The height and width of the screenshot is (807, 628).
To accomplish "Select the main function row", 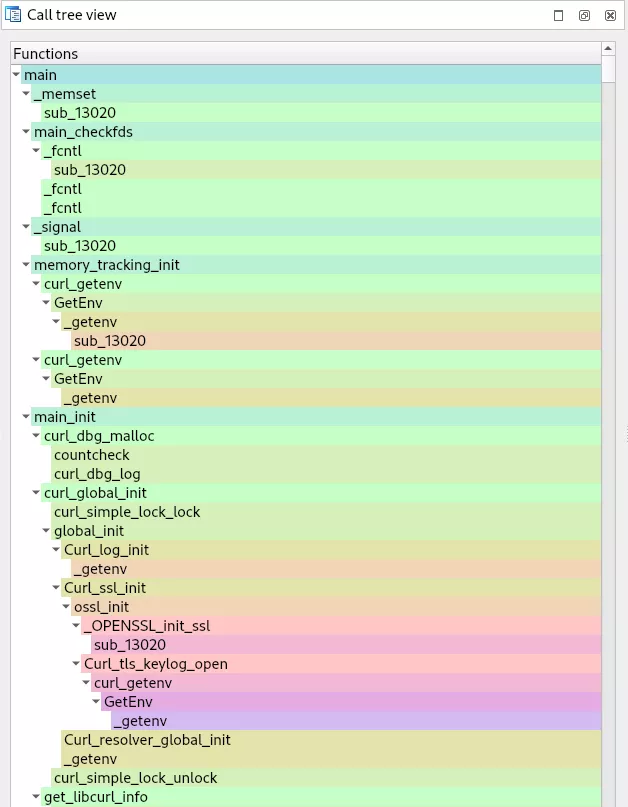I will [x=311, y=75].
